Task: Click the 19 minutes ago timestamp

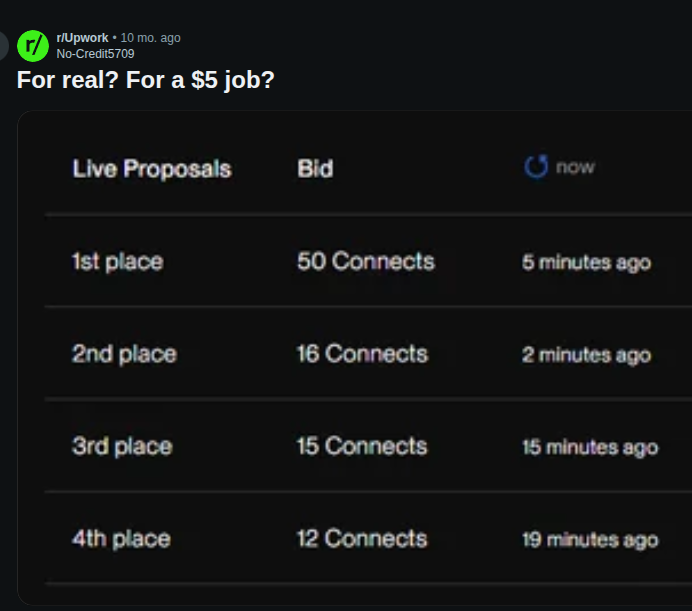Action: (590, 540)
